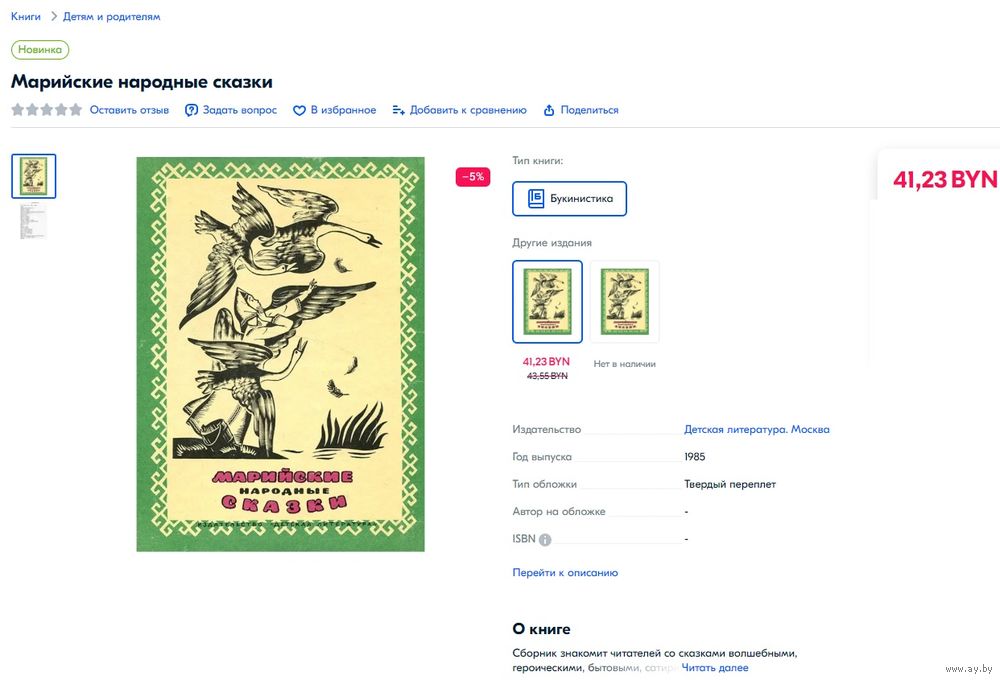The width and height of the screenshot is (1000, 680).
Task: Click the first rating star
Action: pyautogui.click(x=18, y=110)
